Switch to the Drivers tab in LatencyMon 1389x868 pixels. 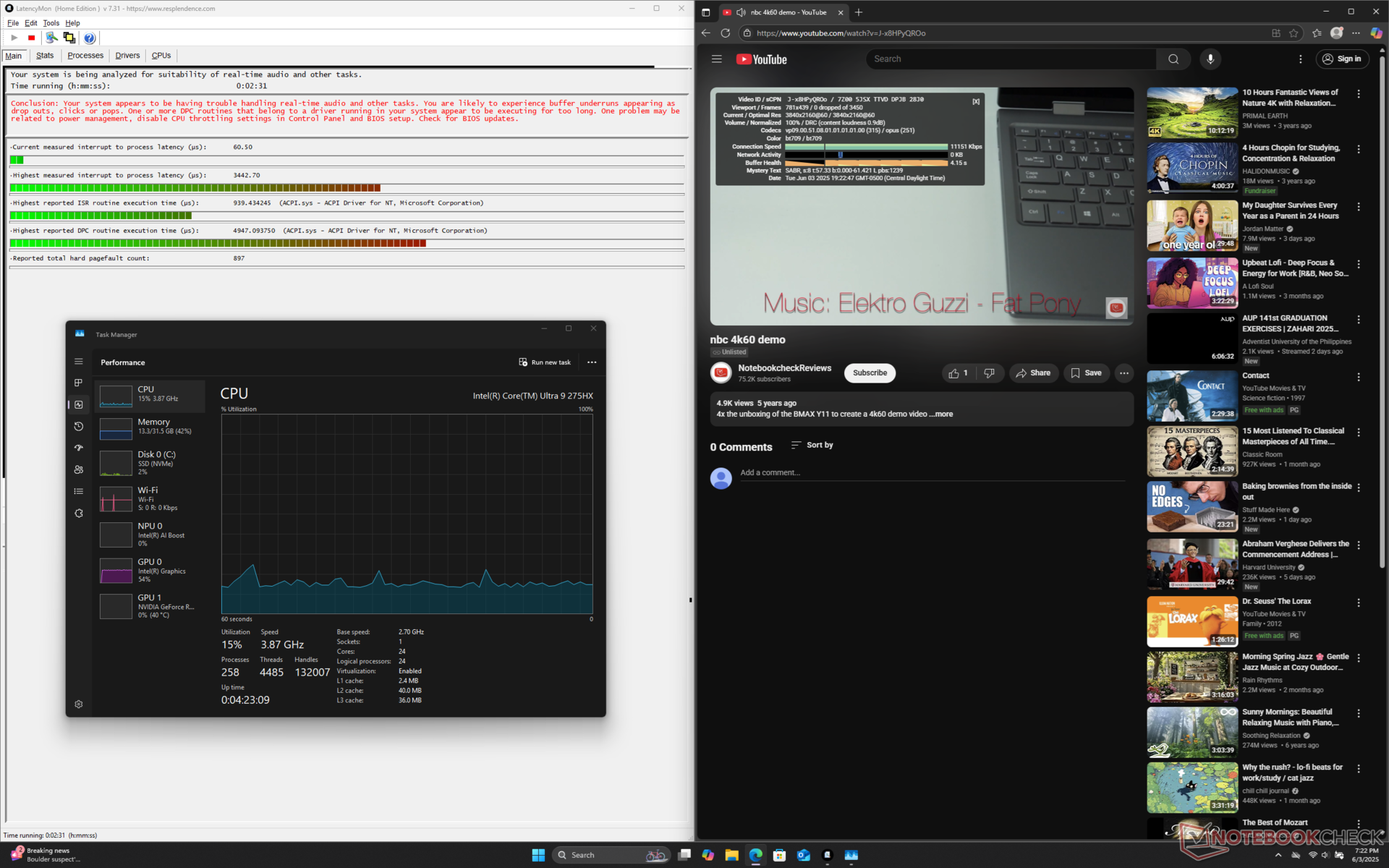tap(127, 56)
